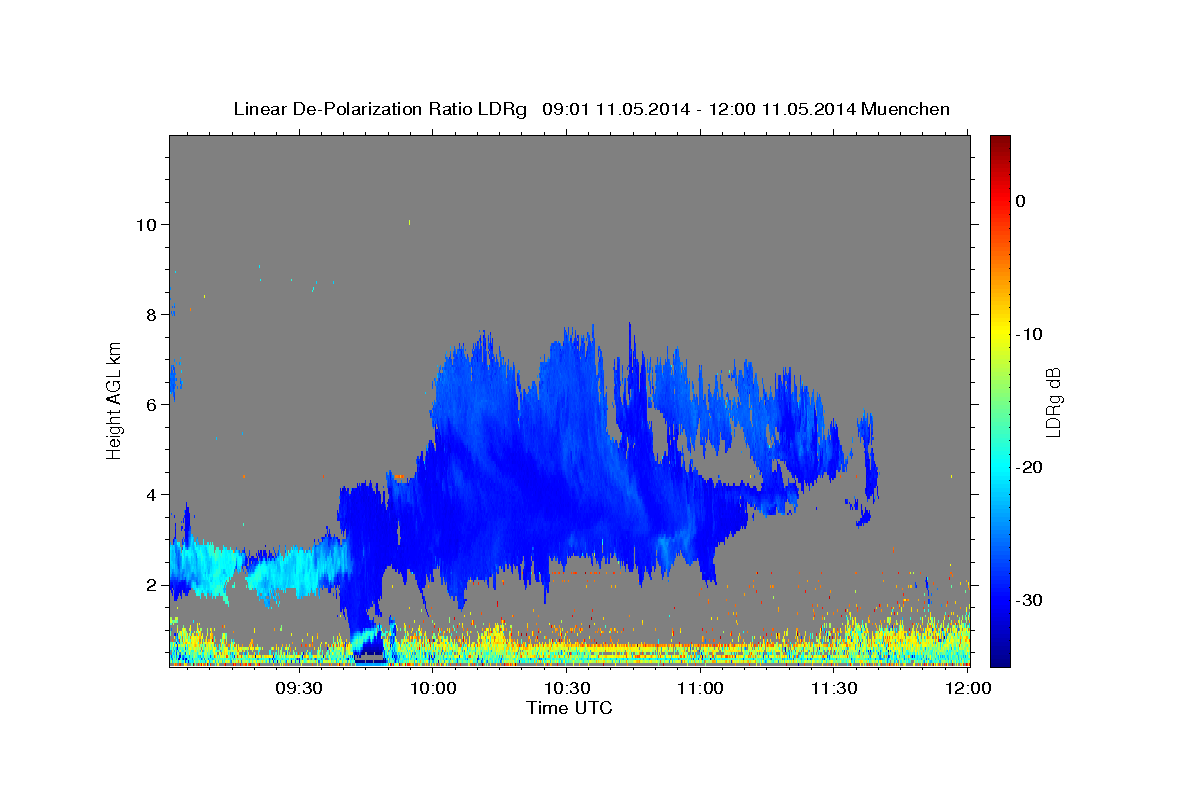The height and width of the screenshot is (800, 1200).
Task: Click the 'Height AGL km' y-axis label
Action: point(115,400)
